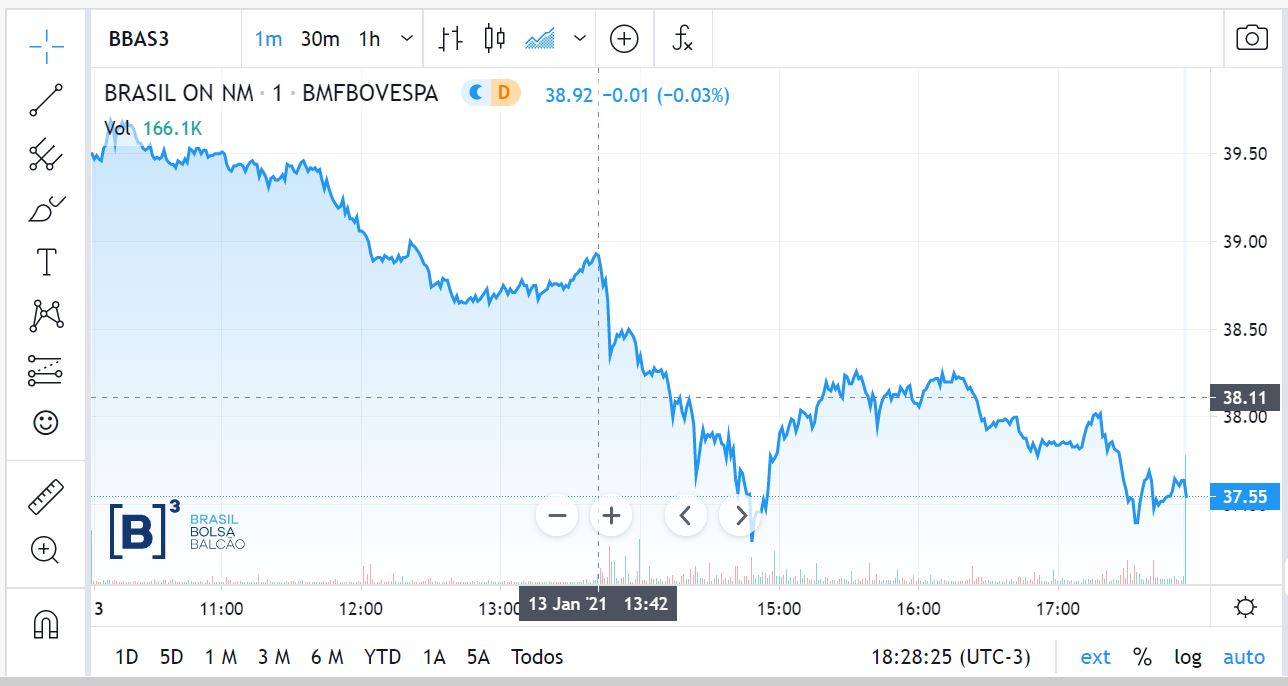
Task: Select the ruler measure tool
Action: [46, 496]
